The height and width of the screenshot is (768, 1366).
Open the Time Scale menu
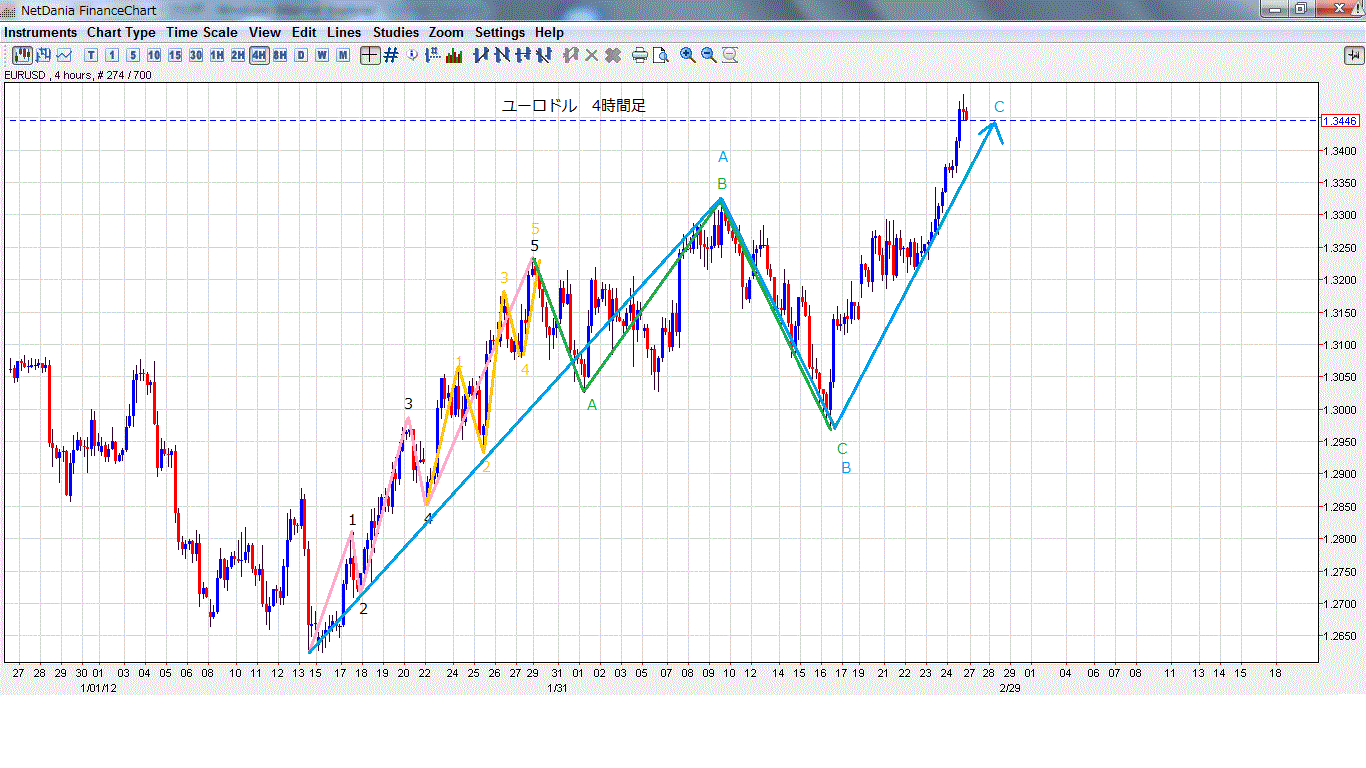[202, 32]
